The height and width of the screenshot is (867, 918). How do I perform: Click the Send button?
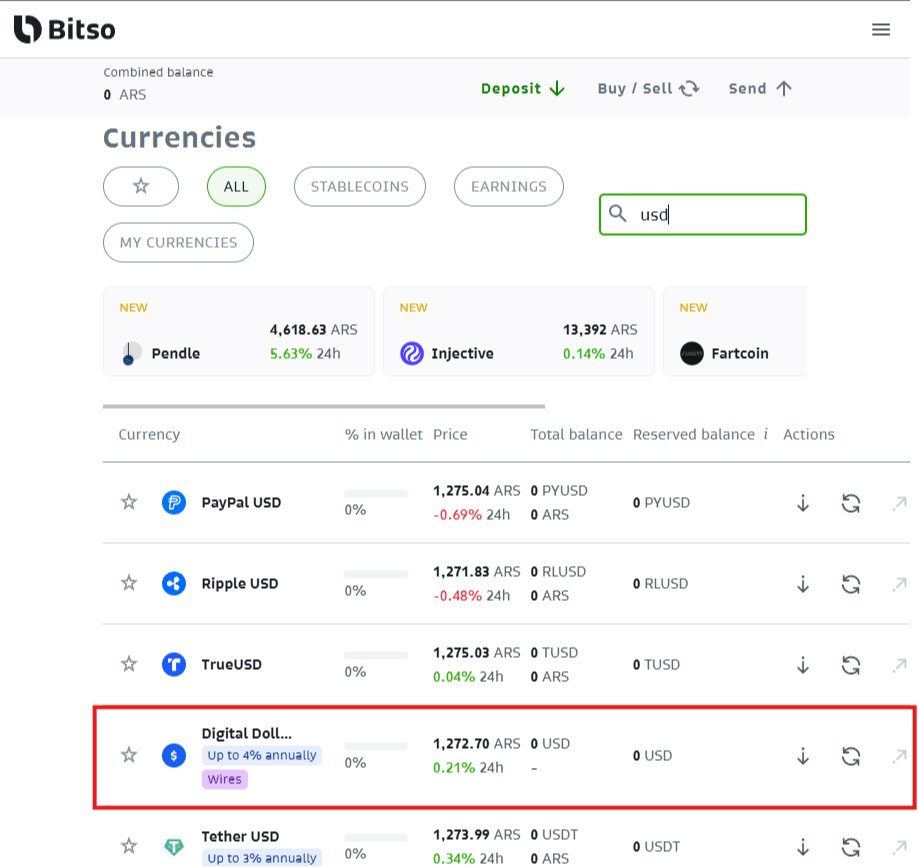pyautogui.click(x=760, y=88)
